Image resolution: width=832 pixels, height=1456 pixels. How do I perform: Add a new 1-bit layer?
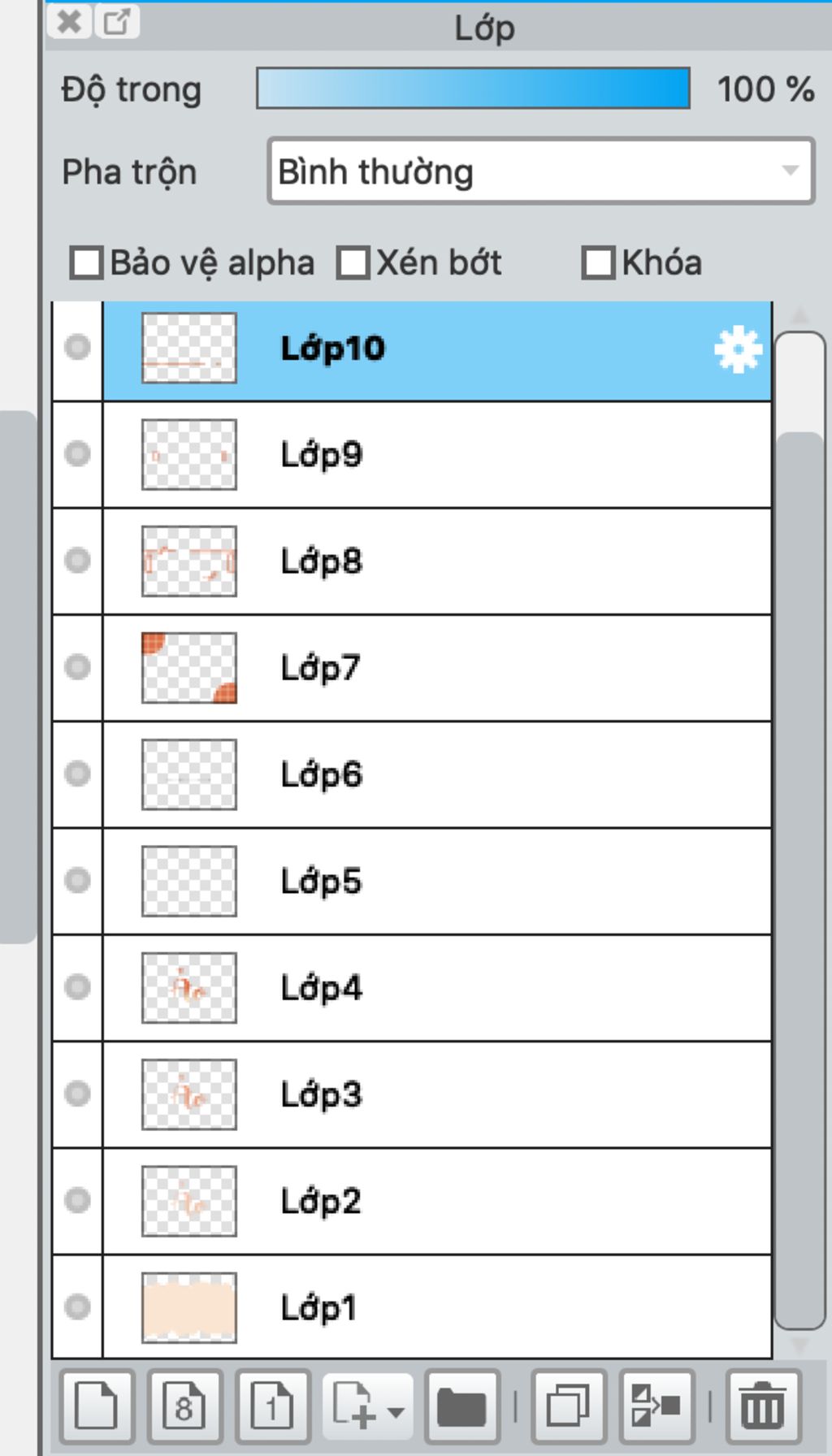[273, 1406]
